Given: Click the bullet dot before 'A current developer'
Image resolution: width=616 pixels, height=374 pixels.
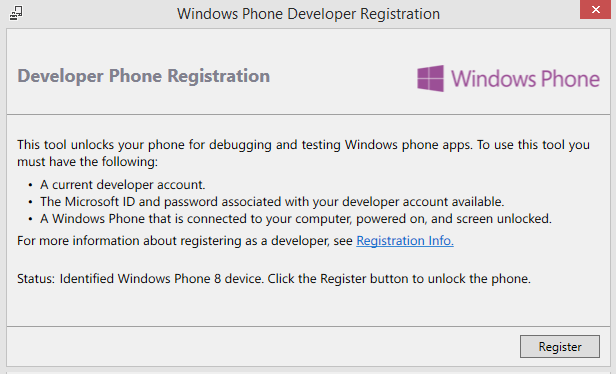Looking at the screenshot, I should [31, 185].
